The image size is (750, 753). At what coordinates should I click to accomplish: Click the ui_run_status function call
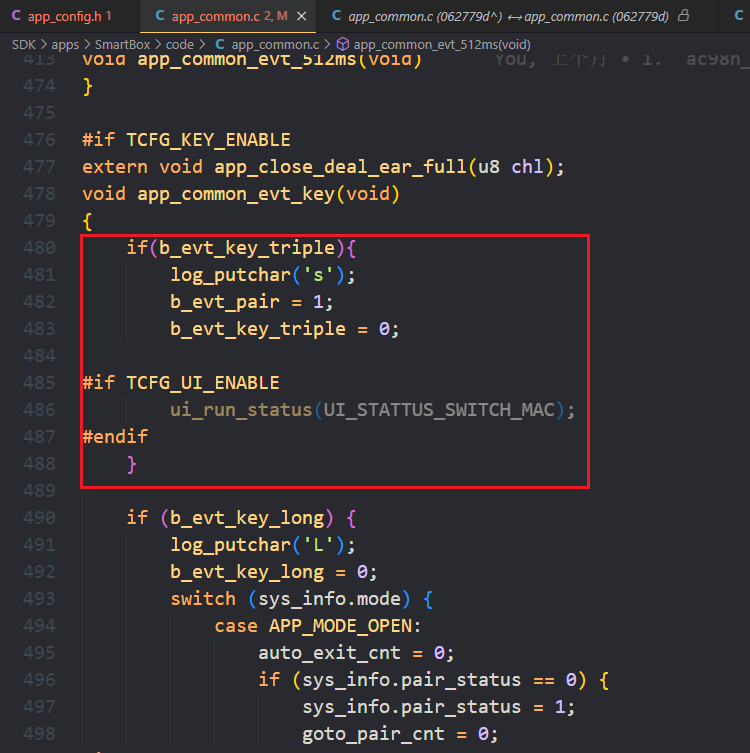point(241,410)
